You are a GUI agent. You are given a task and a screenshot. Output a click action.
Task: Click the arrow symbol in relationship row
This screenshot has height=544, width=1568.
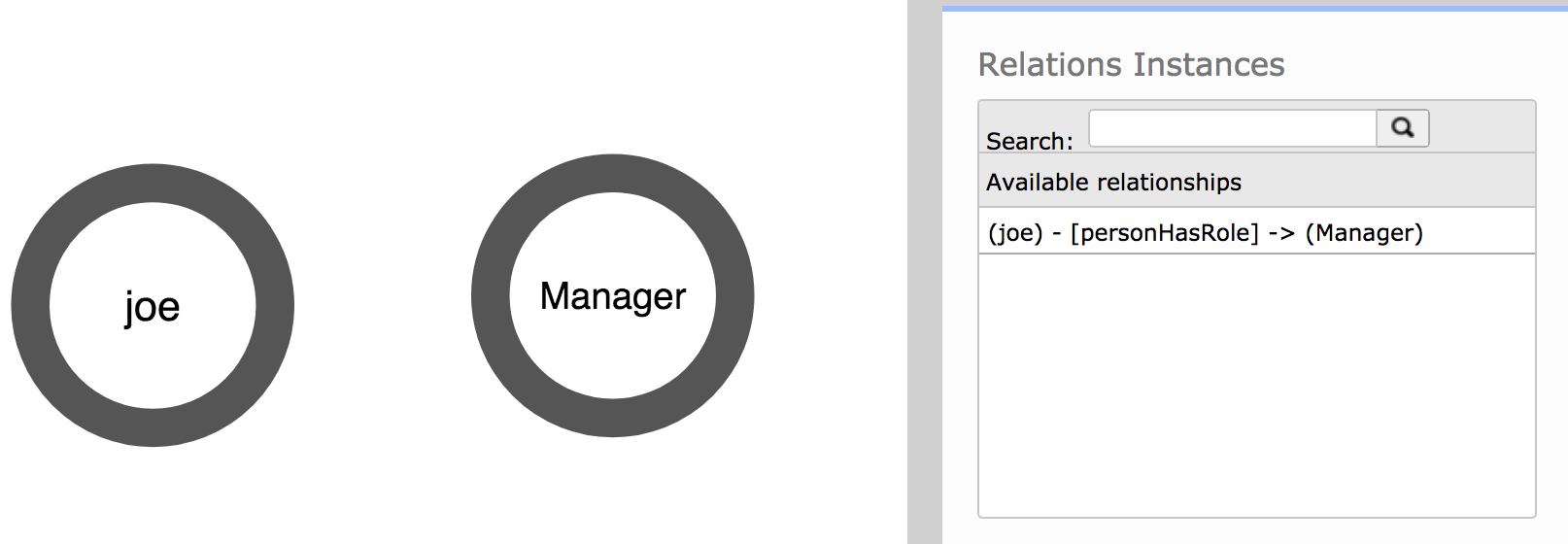pos(1281,233)
